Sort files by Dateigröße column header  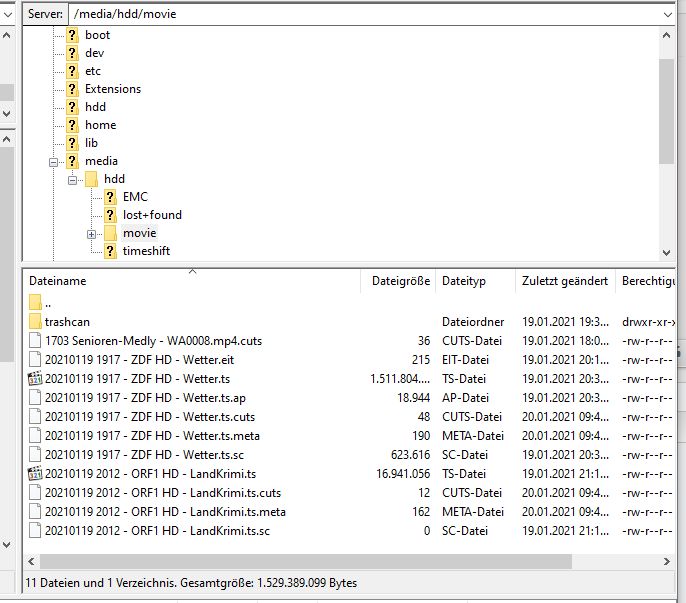pyautogui.click(x=399, y=282)
